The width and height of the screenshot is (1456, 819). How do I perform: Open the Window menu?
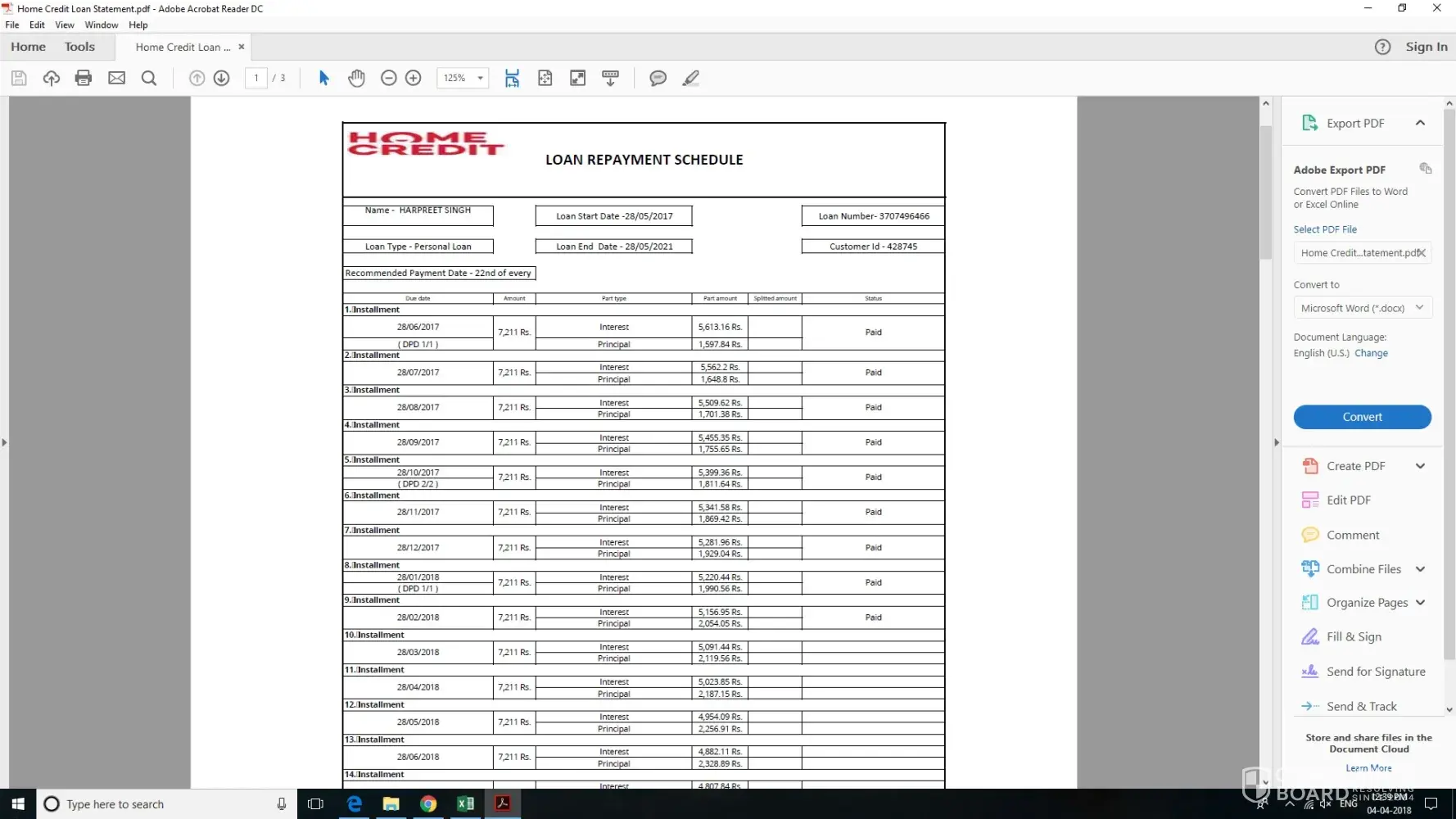[102, 25]
